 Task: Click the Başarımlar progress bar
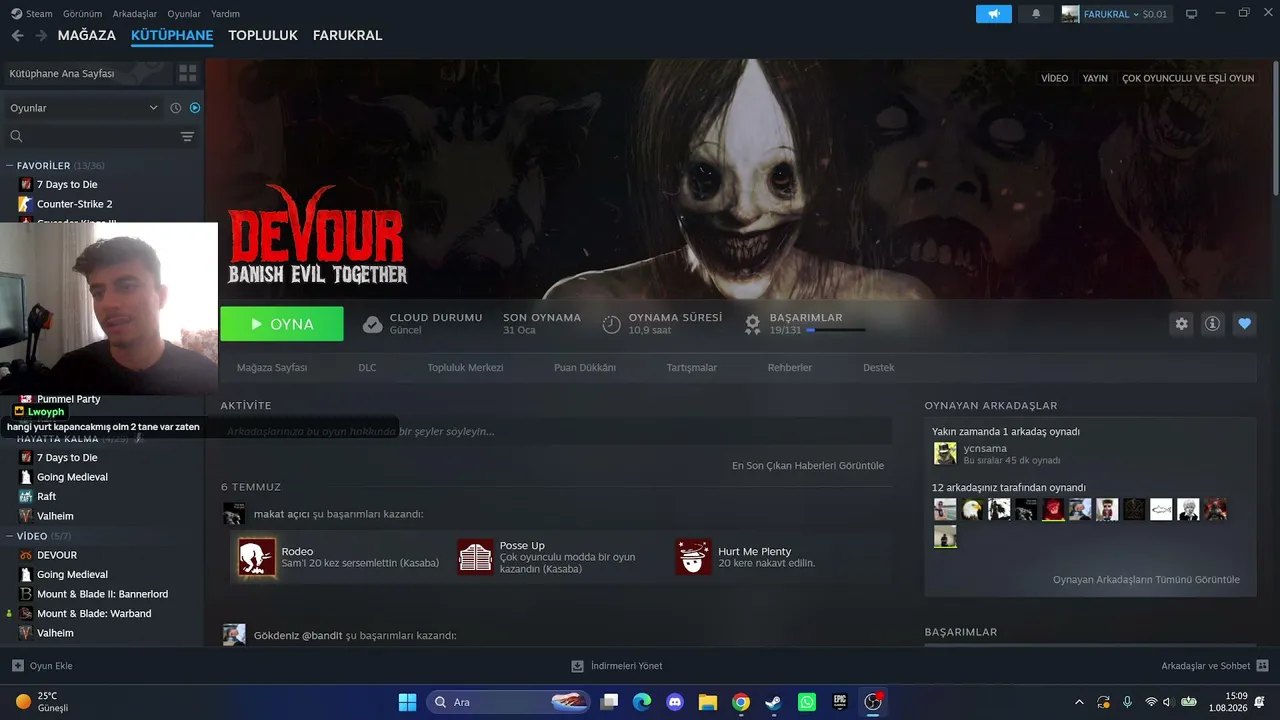[836, 330]
